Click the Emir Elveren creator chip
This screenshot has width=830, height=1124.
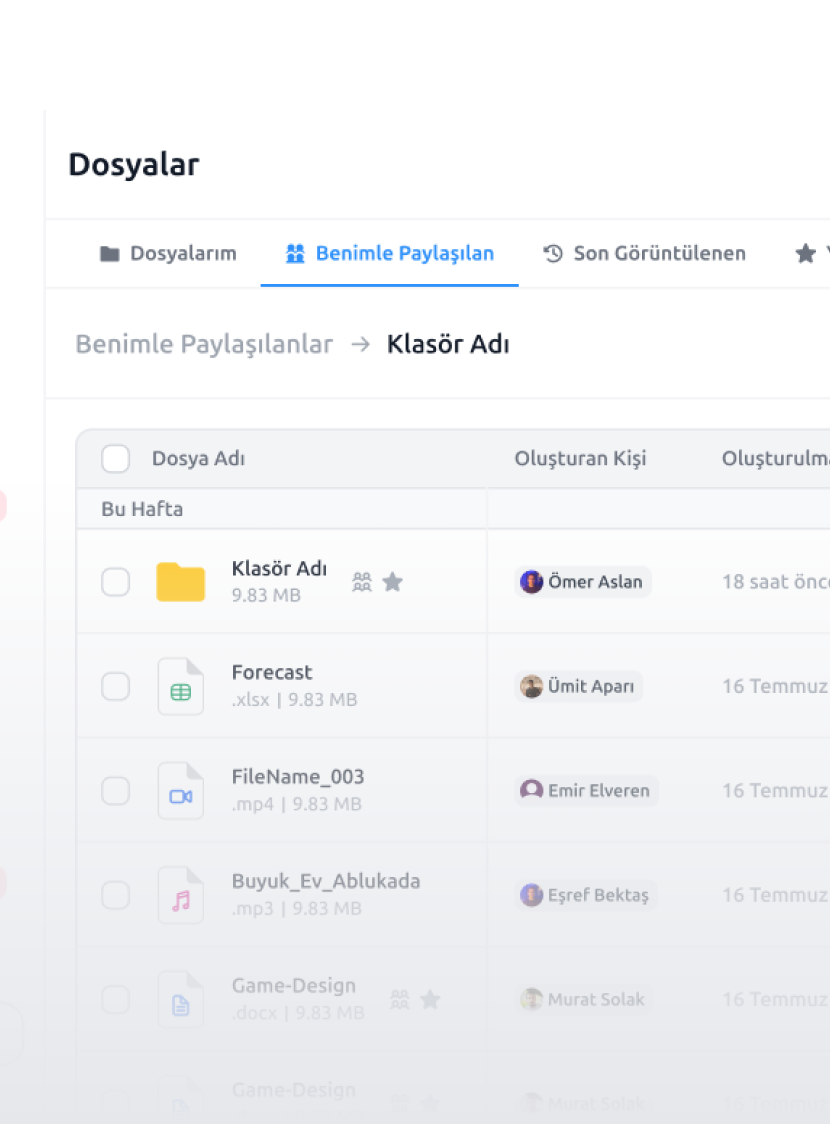coord(586,791)
